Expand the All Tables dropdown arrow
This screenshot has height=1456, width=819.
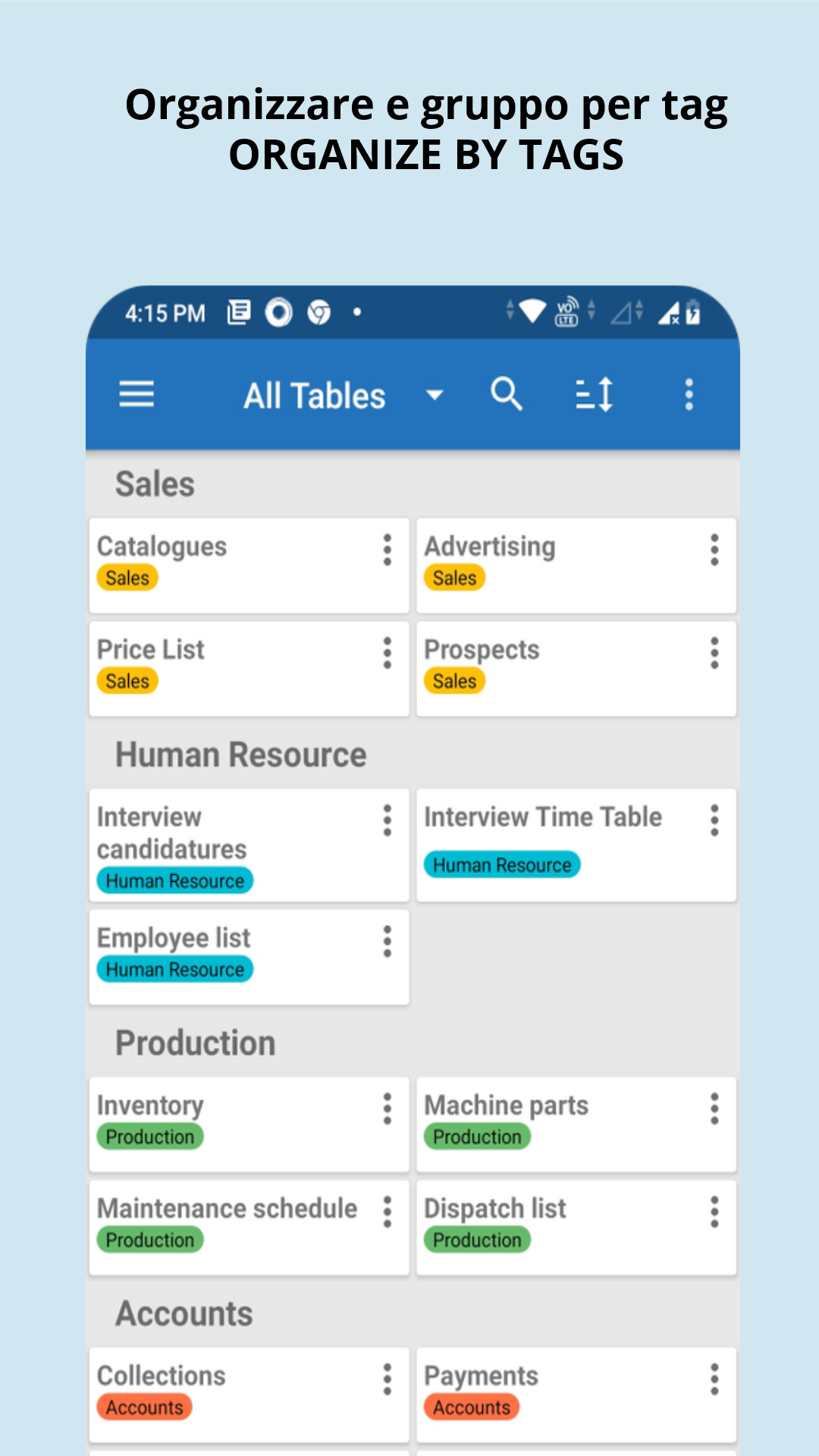tap(435, 395)
